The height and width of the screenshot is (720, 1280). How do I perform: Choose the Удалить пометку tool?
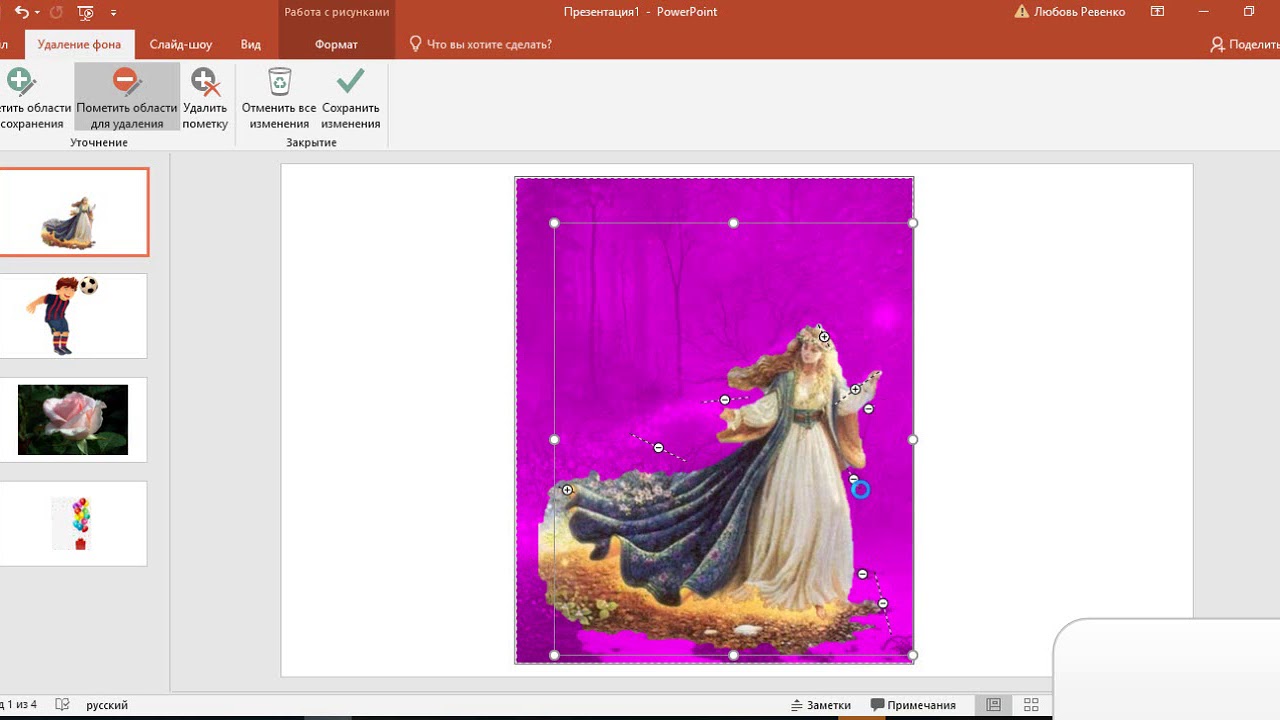click(205, 97)
